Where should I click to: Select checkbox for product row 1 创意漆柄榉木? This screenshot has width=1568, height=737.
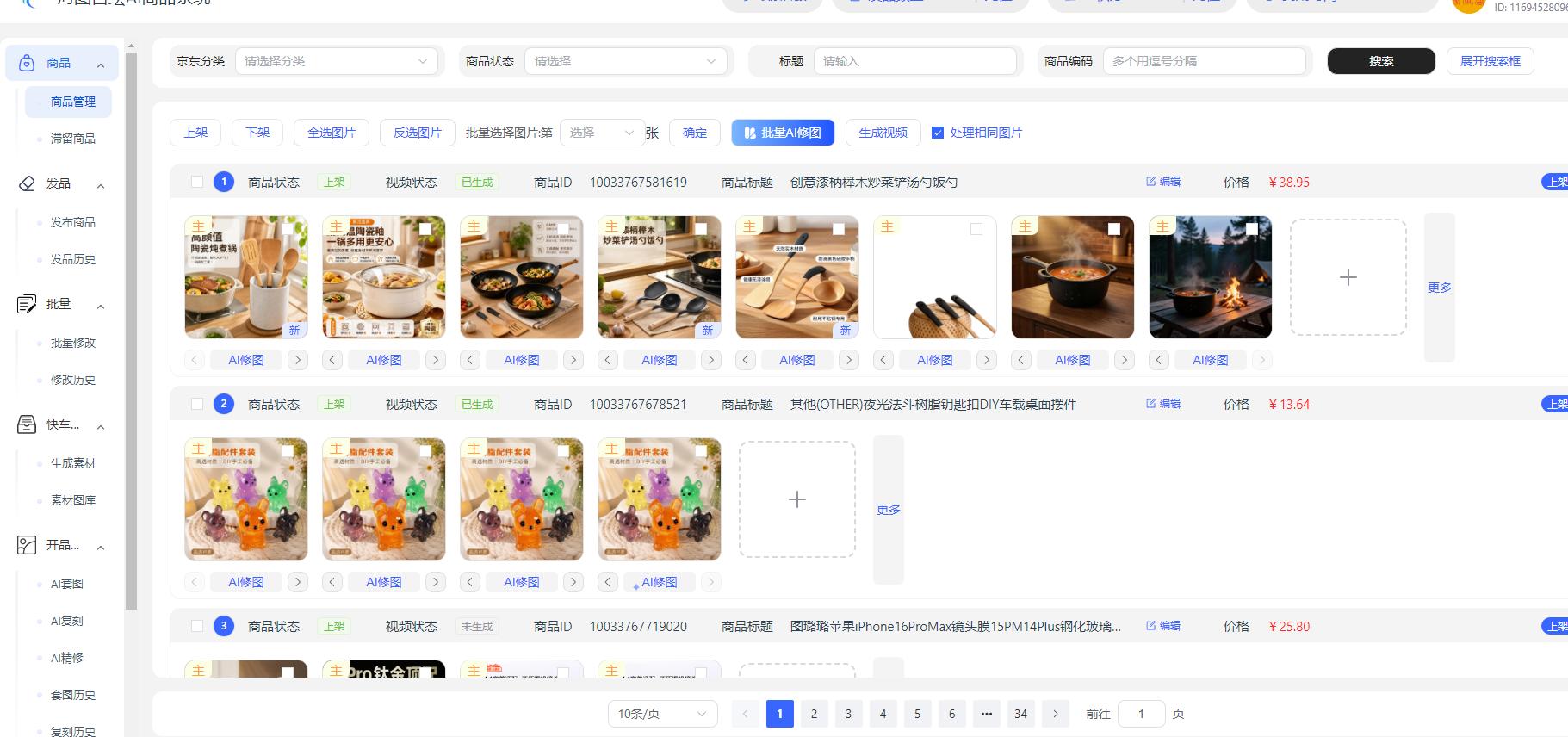click(x=197, y=182)
